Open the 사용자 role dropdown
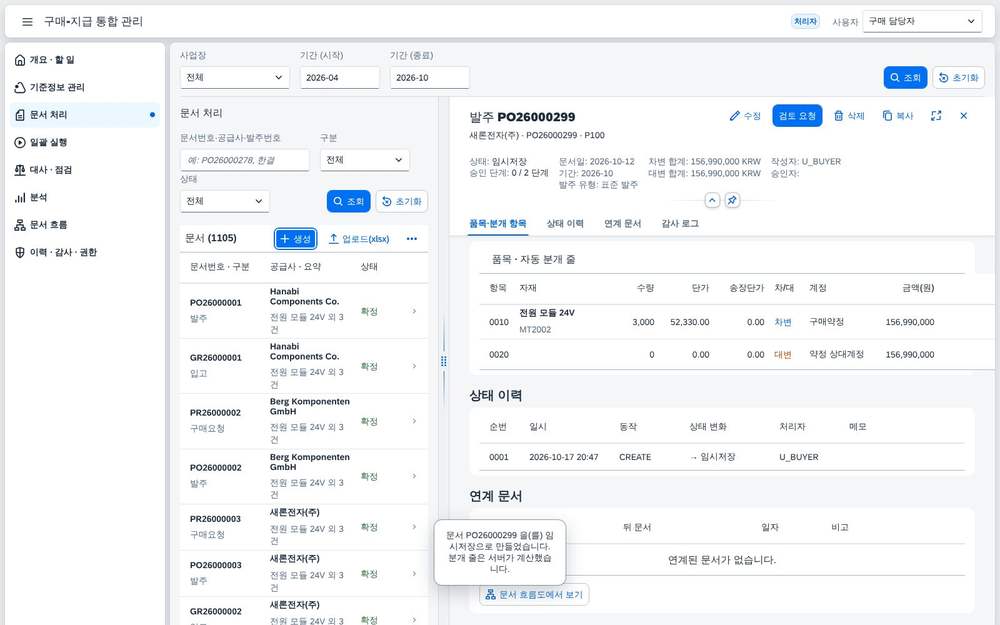This screenshot has width=1000, height=625. [x=922, y=21]
